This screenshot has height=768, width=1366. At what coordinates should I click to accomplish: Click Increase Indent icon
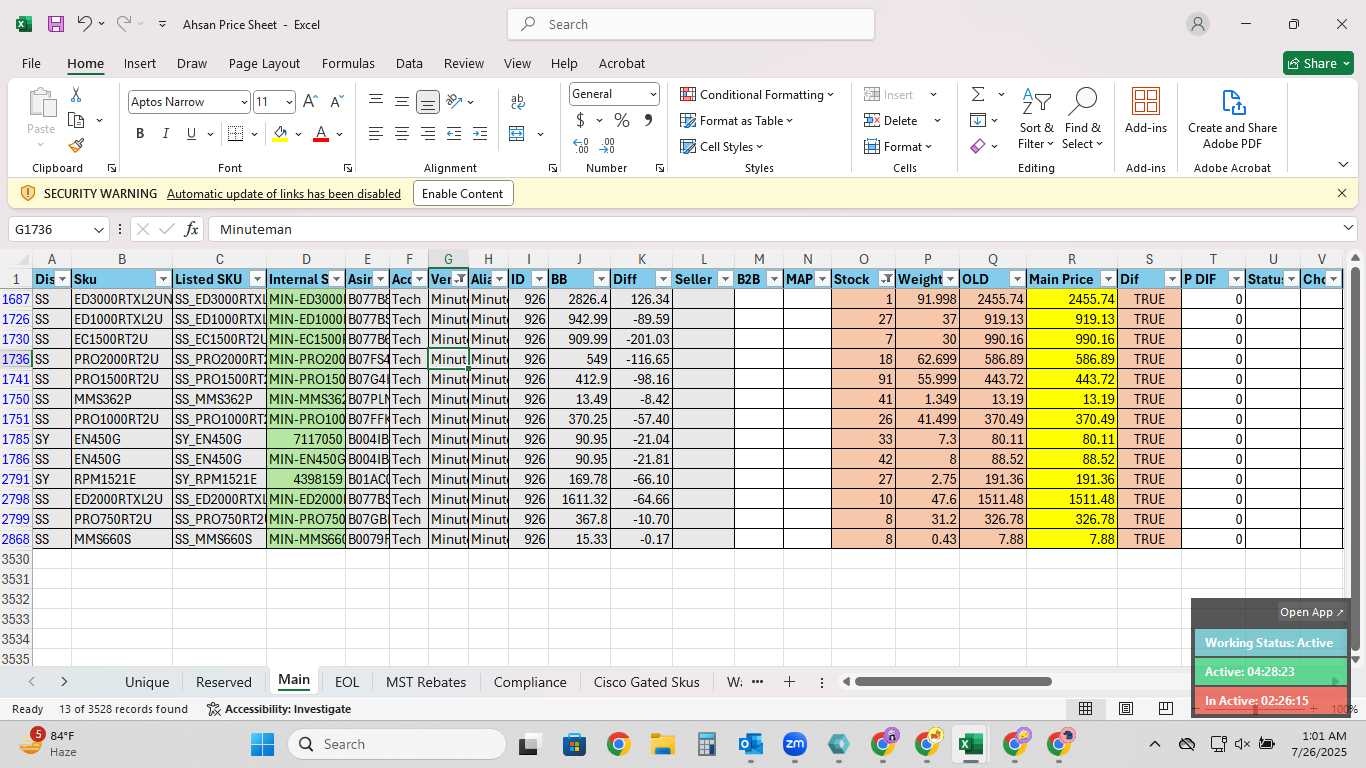point(480,134)
